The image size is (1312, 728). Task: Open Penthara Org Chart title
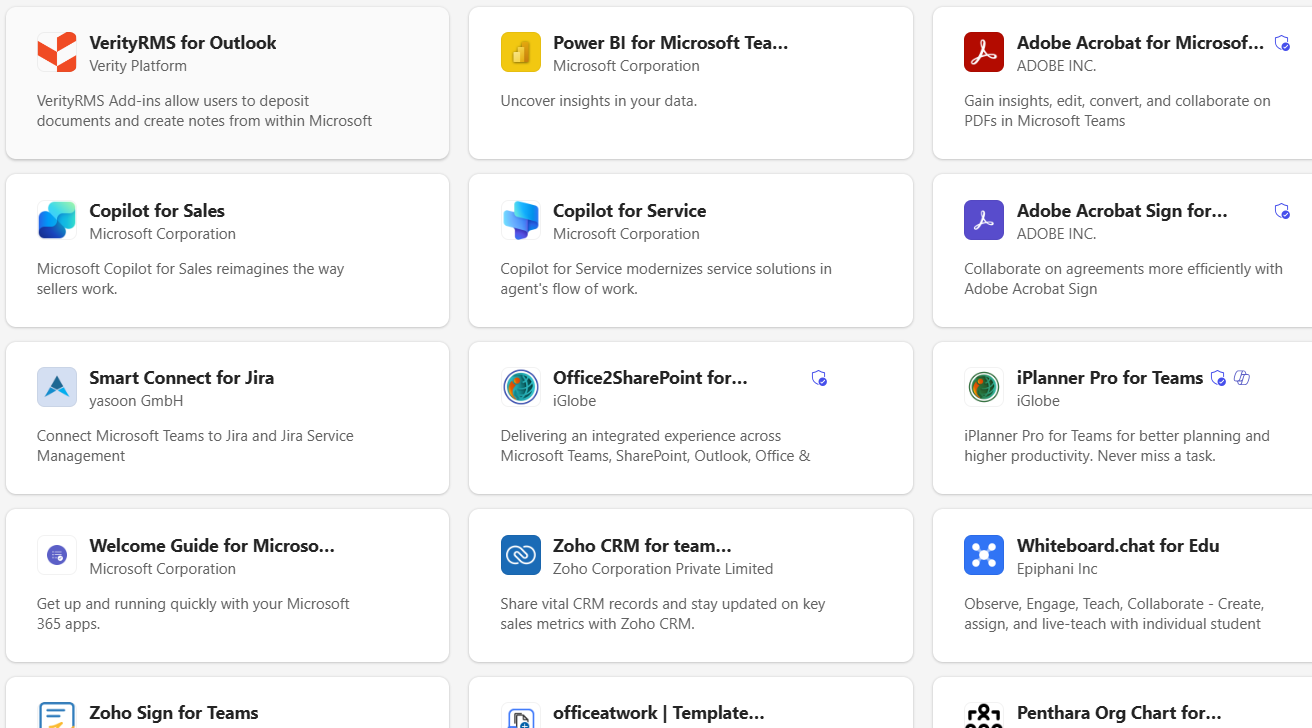[x=1119, y=713]
